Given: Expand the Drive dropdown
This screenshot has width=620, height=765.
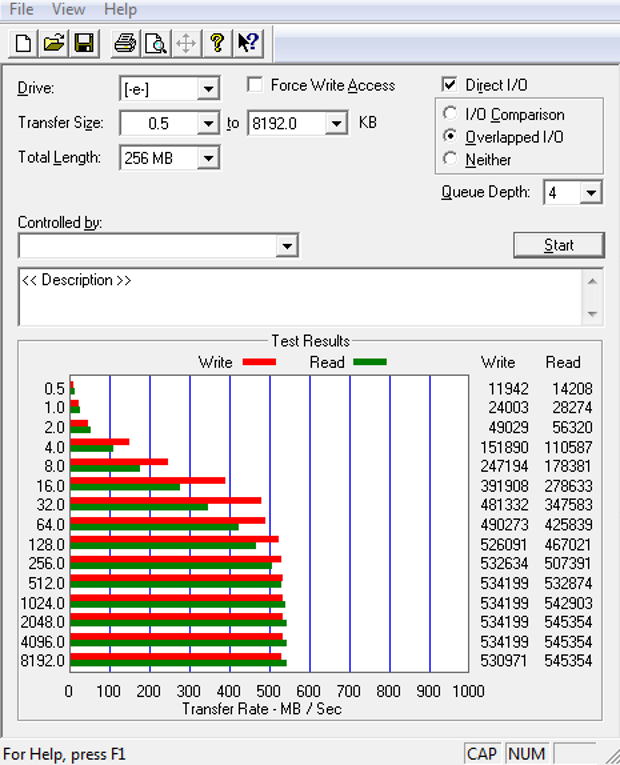Looking at the screenshot, I should pos(208,89).
